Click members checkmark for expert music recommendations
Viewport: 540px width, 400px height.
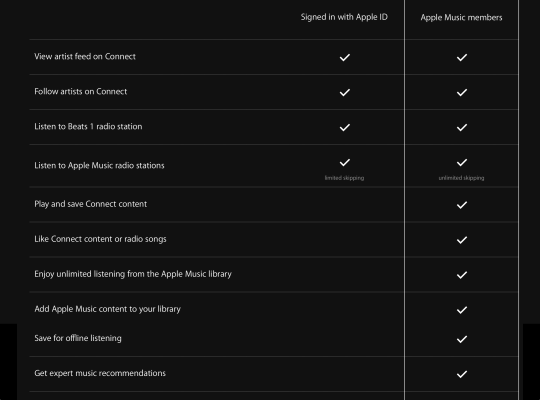(462, 374)
